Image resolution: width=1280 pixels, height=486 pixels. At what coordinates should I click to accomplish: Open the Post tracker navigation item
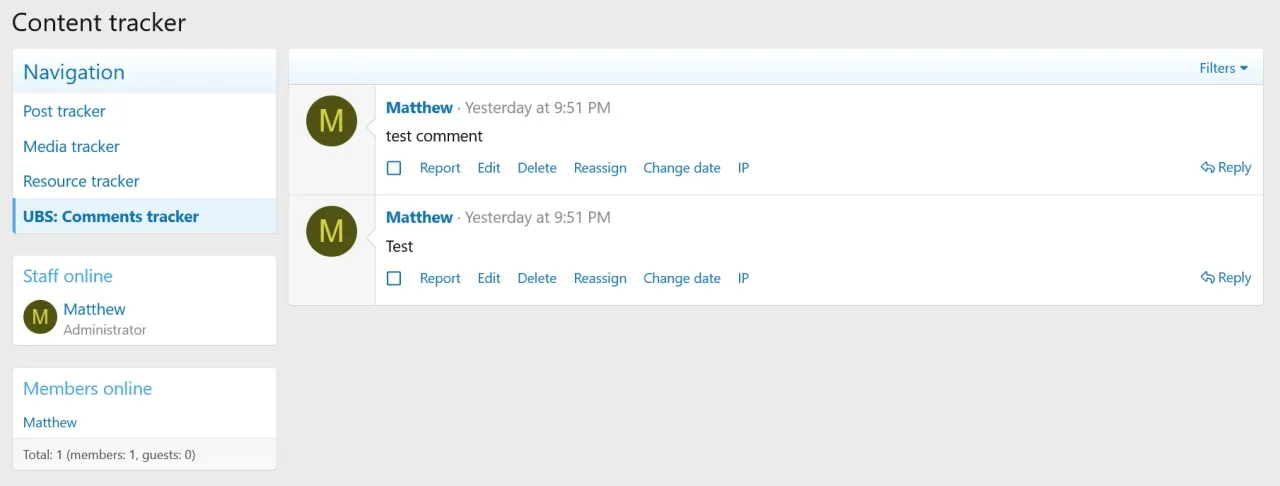[x=64, y=111]
